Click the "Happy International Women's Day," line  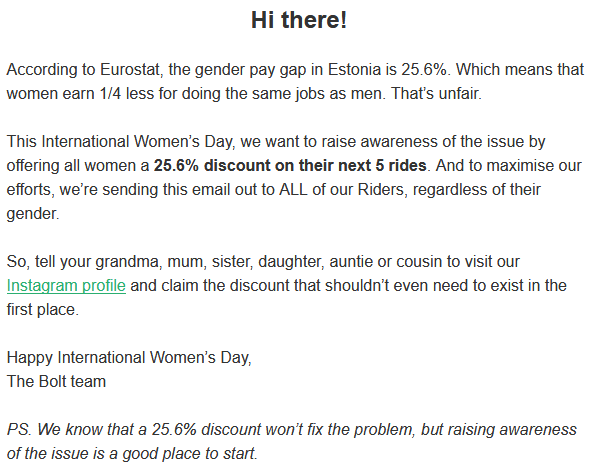click(x=129, y=358)
